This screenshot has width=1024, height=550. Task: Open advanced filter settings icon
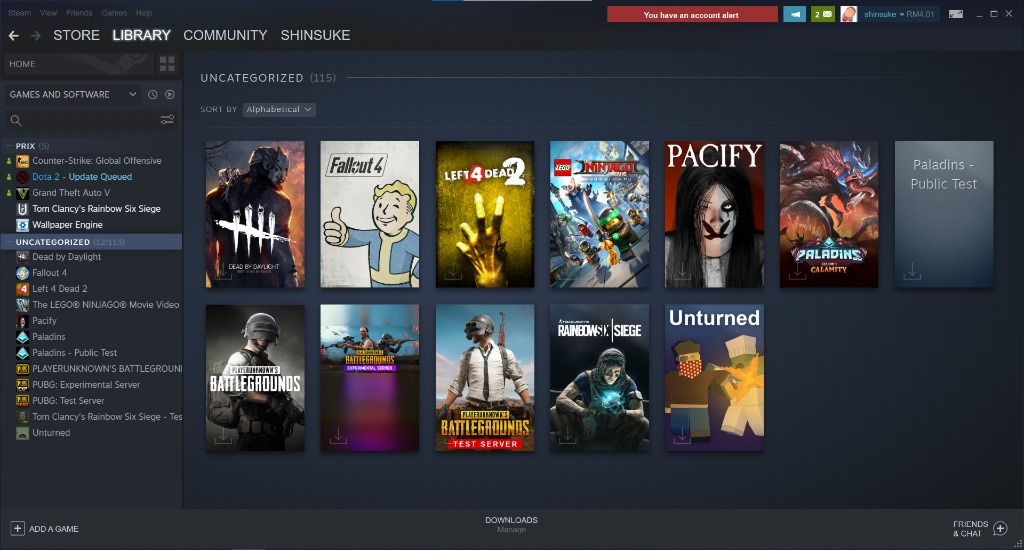tap(167, 120)
